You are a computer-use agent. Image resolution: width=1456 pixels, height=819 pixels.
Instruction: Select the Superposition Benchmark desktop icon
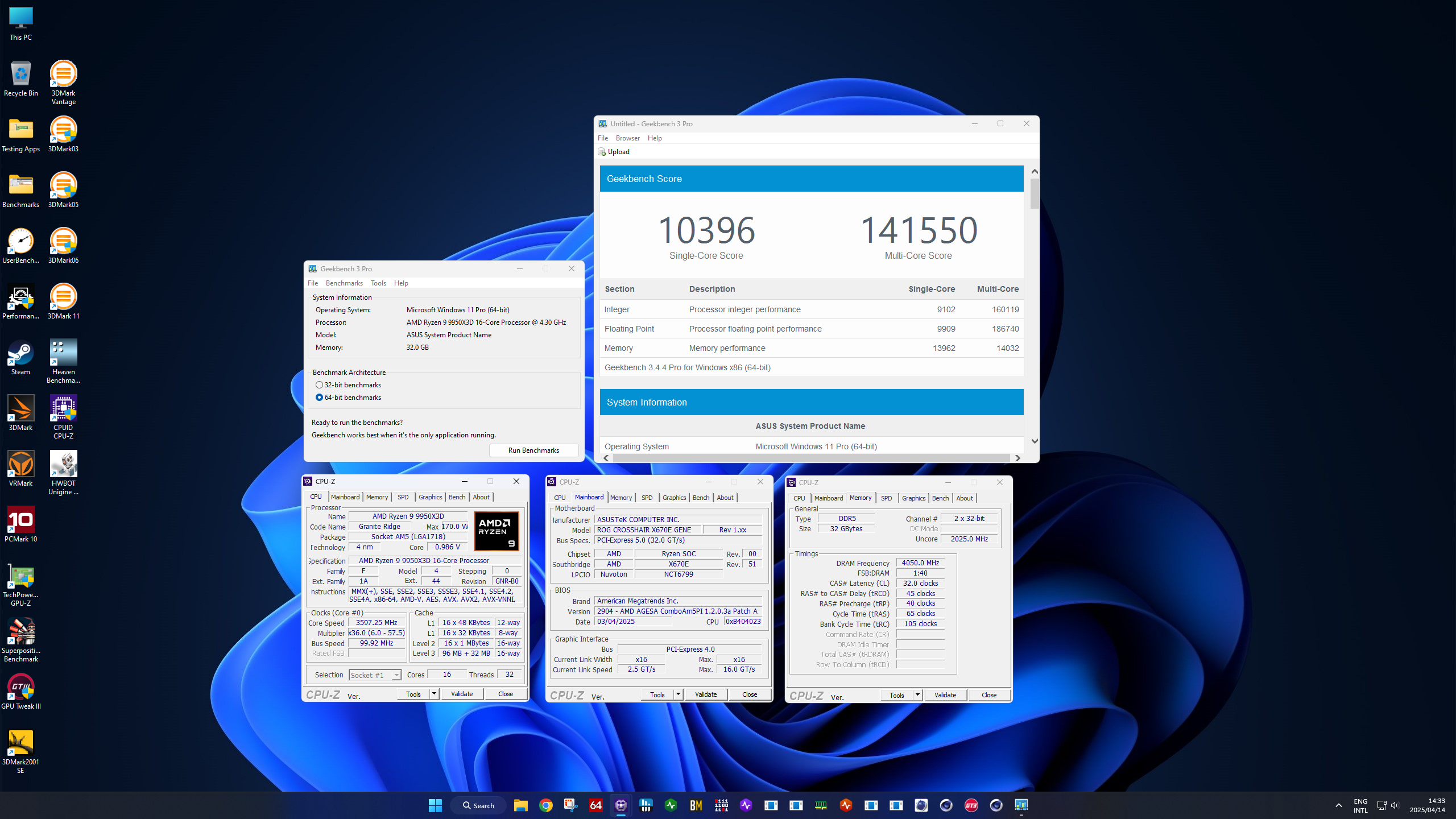tap(20, 640)
